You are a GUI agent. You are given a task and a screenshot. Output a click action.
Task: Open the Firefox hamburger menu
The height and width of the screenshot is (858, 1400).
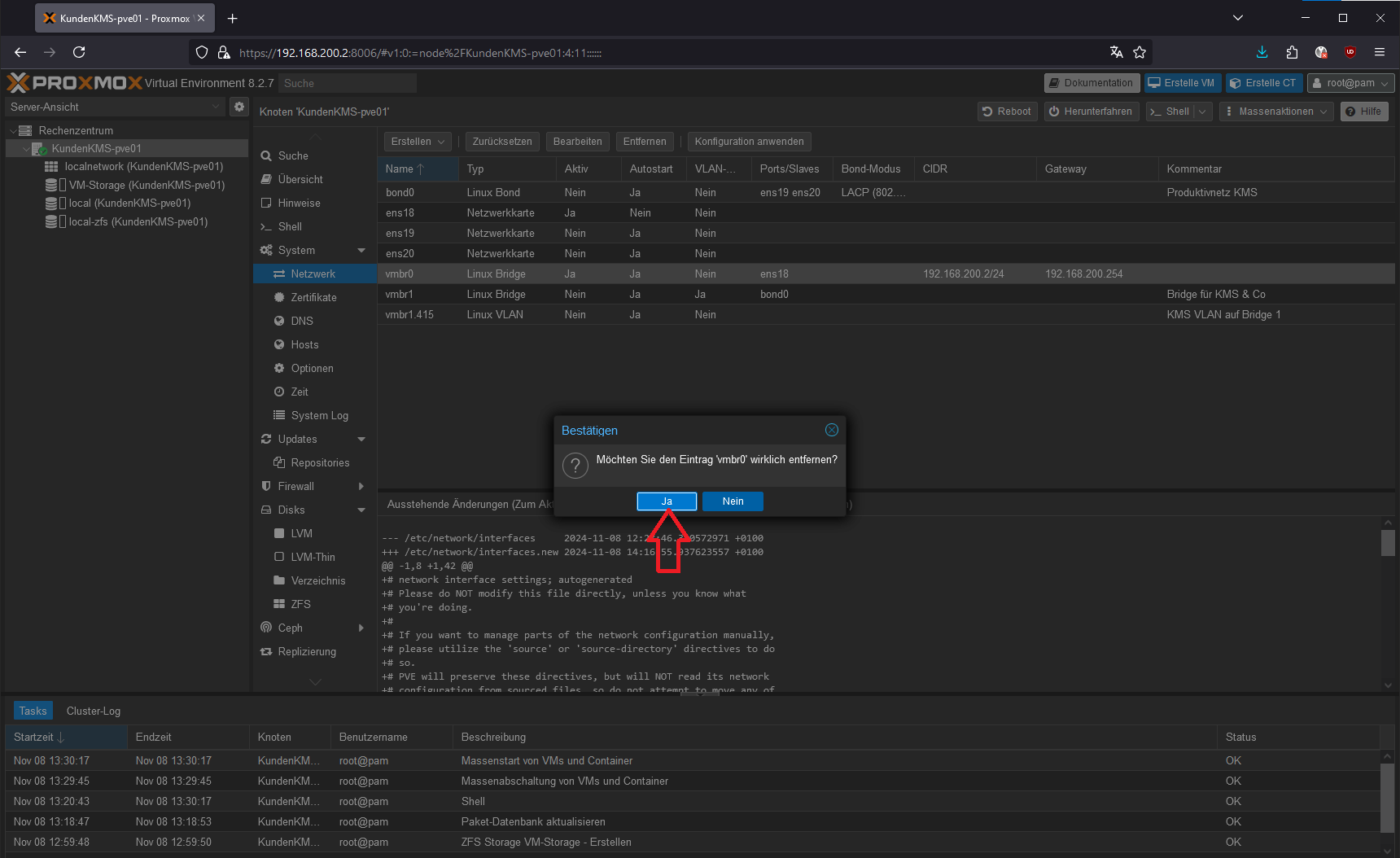tap(1379, 52)
